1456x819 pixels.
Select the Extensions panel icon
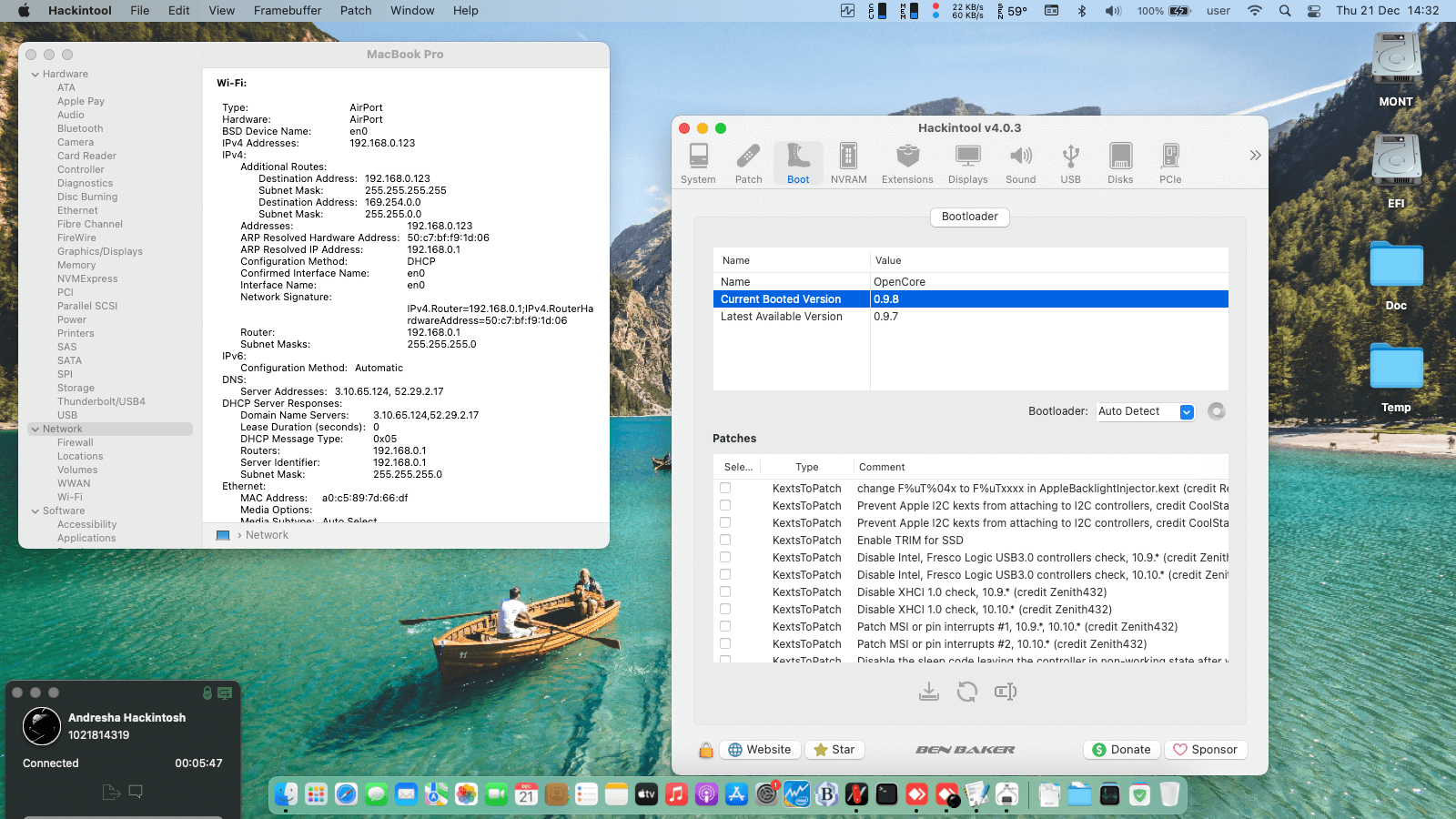click(906, 162)
